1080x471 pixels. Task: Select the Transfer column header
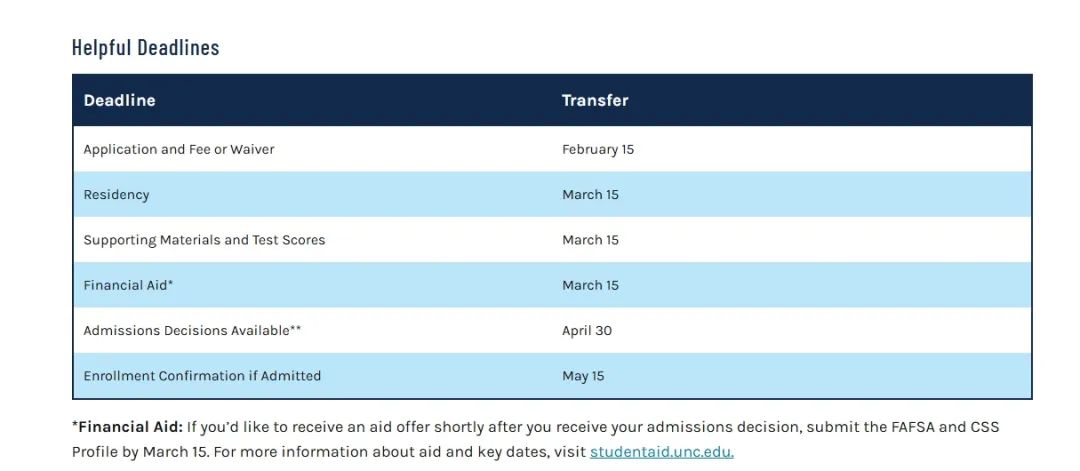[x=595, y=100]
